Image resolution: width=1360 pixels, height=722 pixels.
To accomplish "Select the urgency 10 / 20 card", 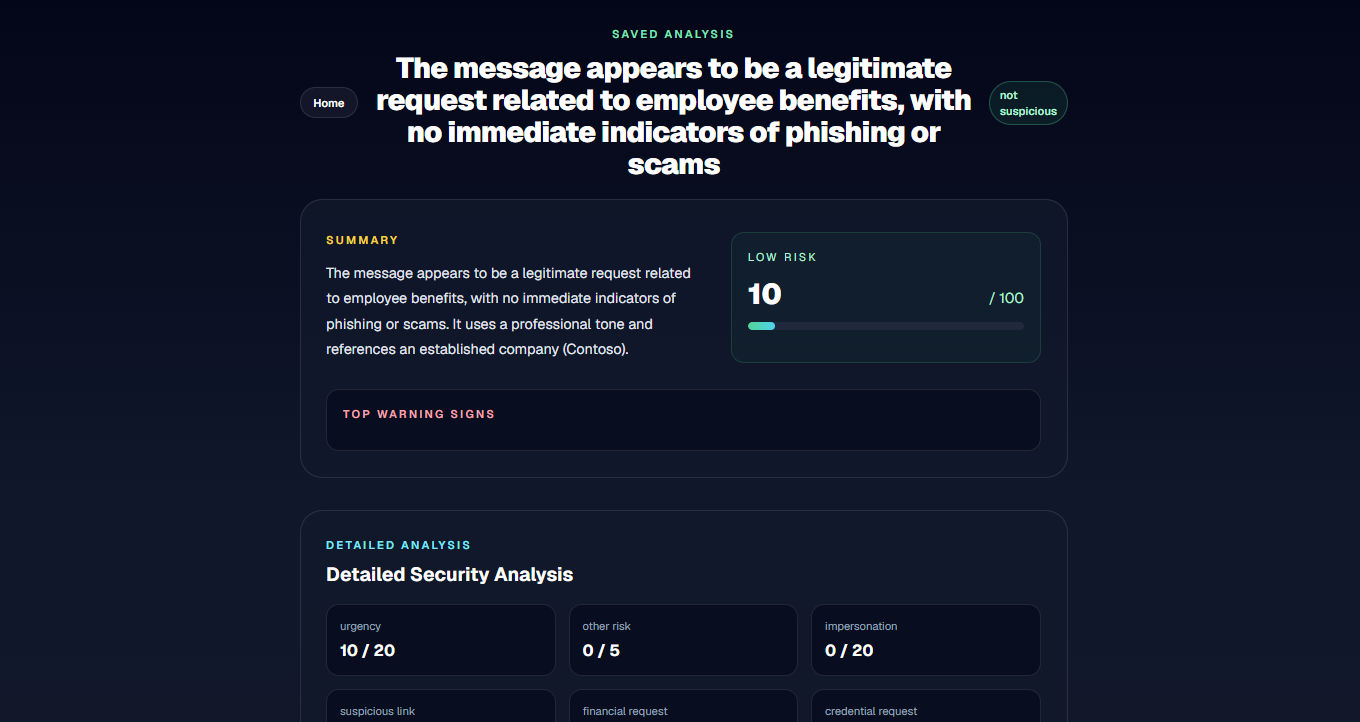I will point(441,640).
